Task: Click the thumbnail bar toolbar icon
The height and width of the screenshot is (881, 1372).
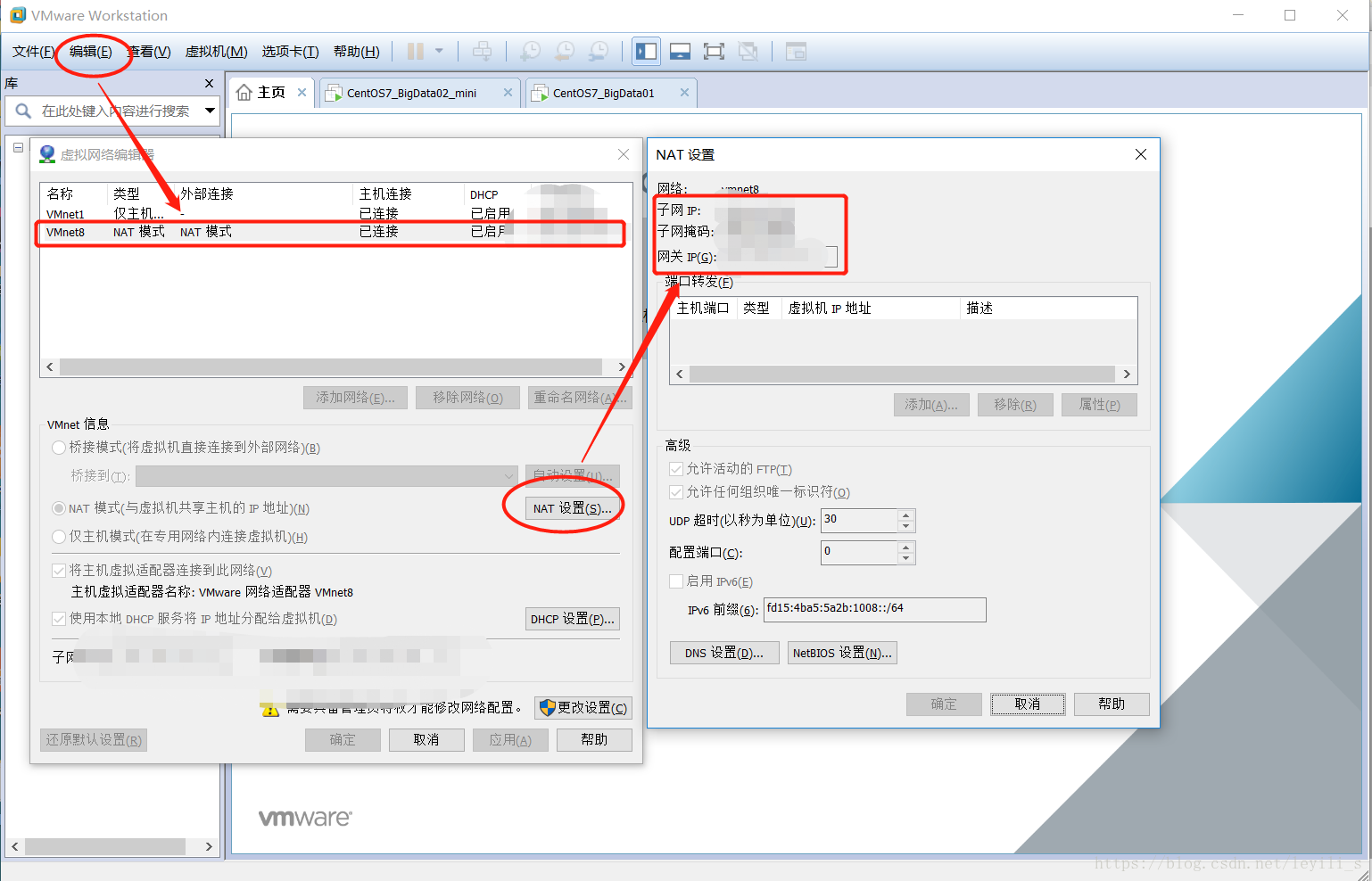Action: 680,52
